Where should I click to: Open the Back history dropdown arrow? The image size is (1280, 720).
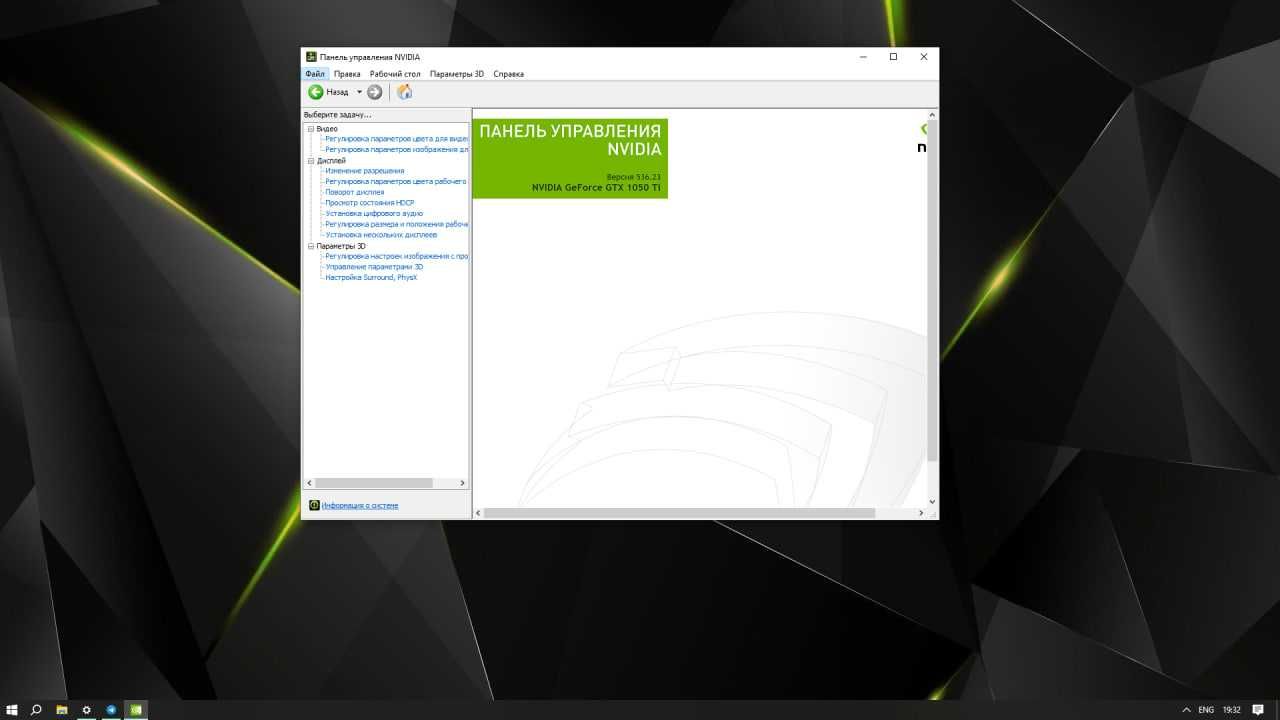(x=360, y=92)
